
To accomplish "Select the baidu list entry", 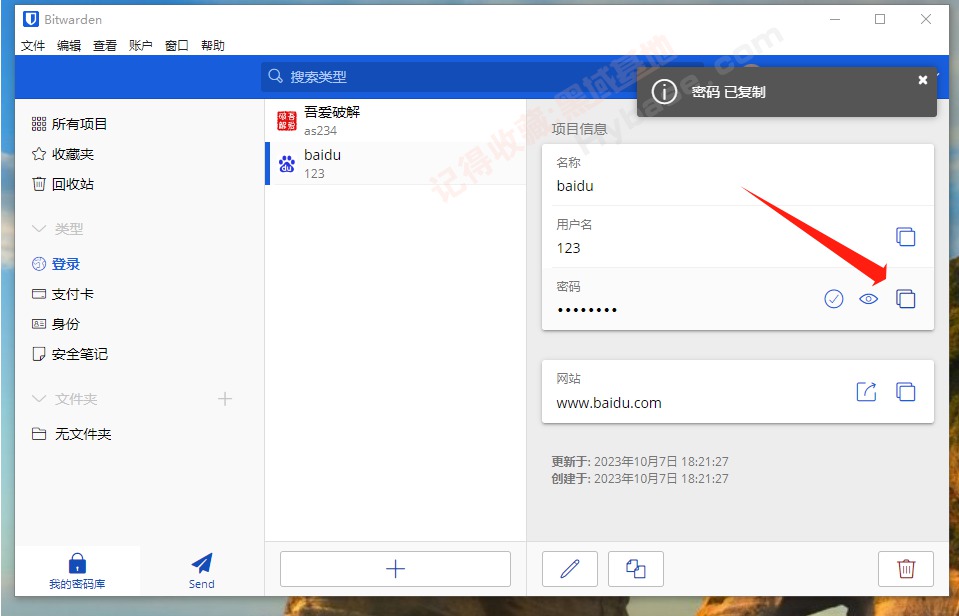I will click(396, 163).
